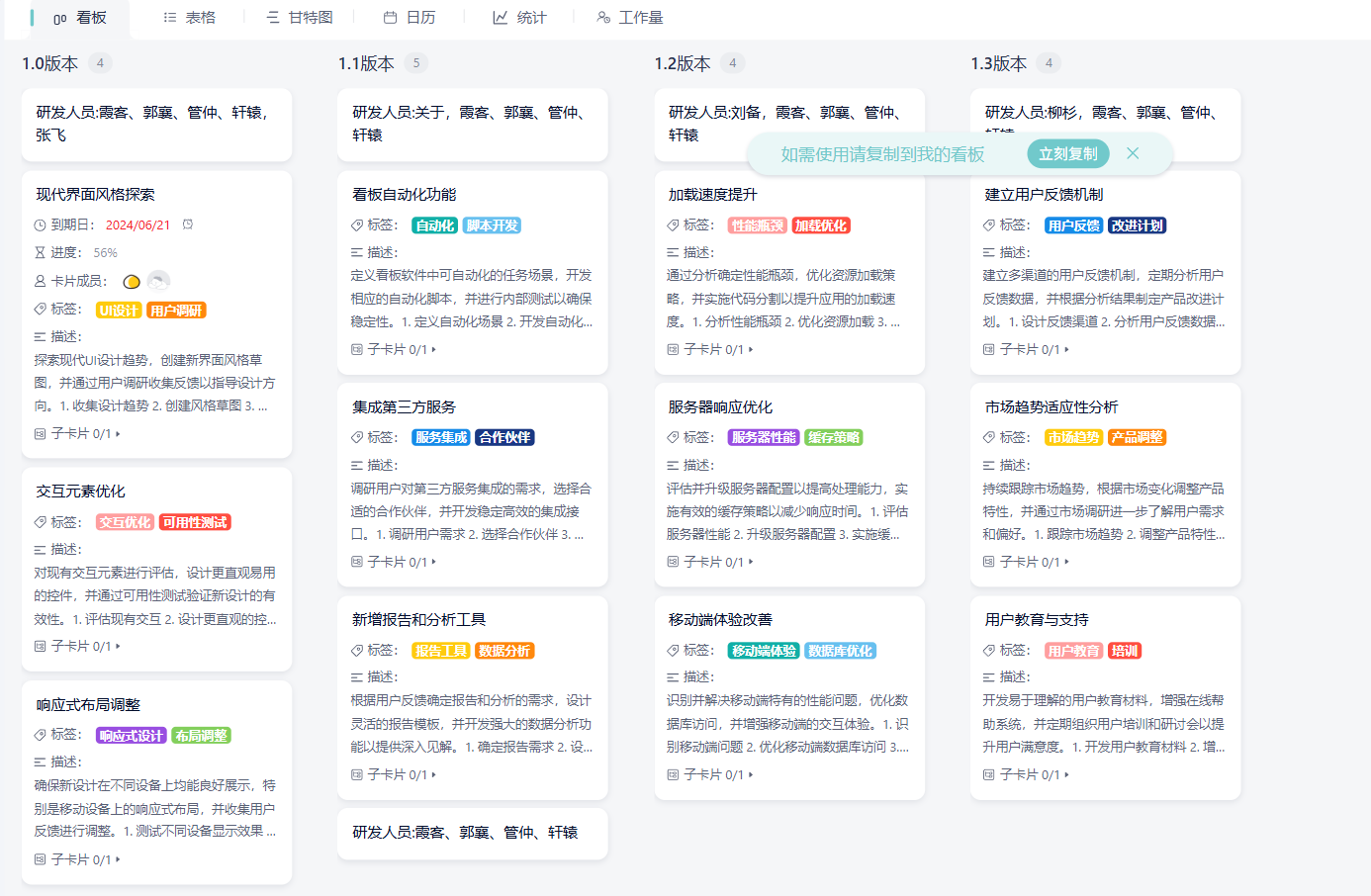
Task: Click the 合作伙伴 tag
Action: pyautogui.click(x=505, y=437)
